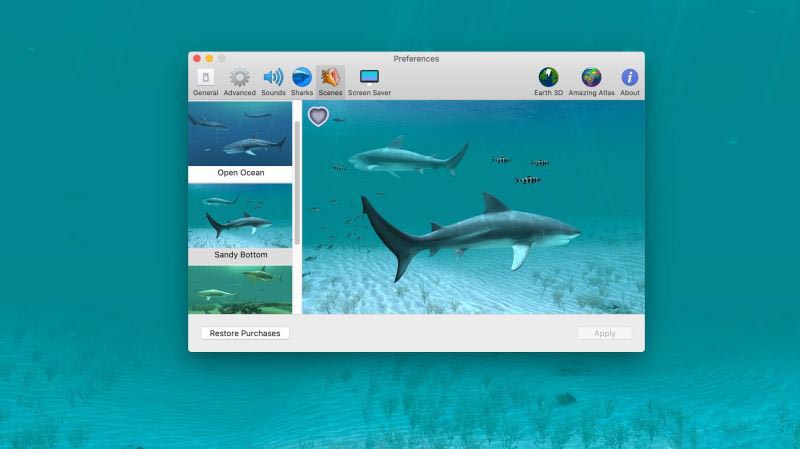The width and height of the screenshot is (800, 449).
Task: Click the Earth 3D globe icon
Action: click(548, 82)
